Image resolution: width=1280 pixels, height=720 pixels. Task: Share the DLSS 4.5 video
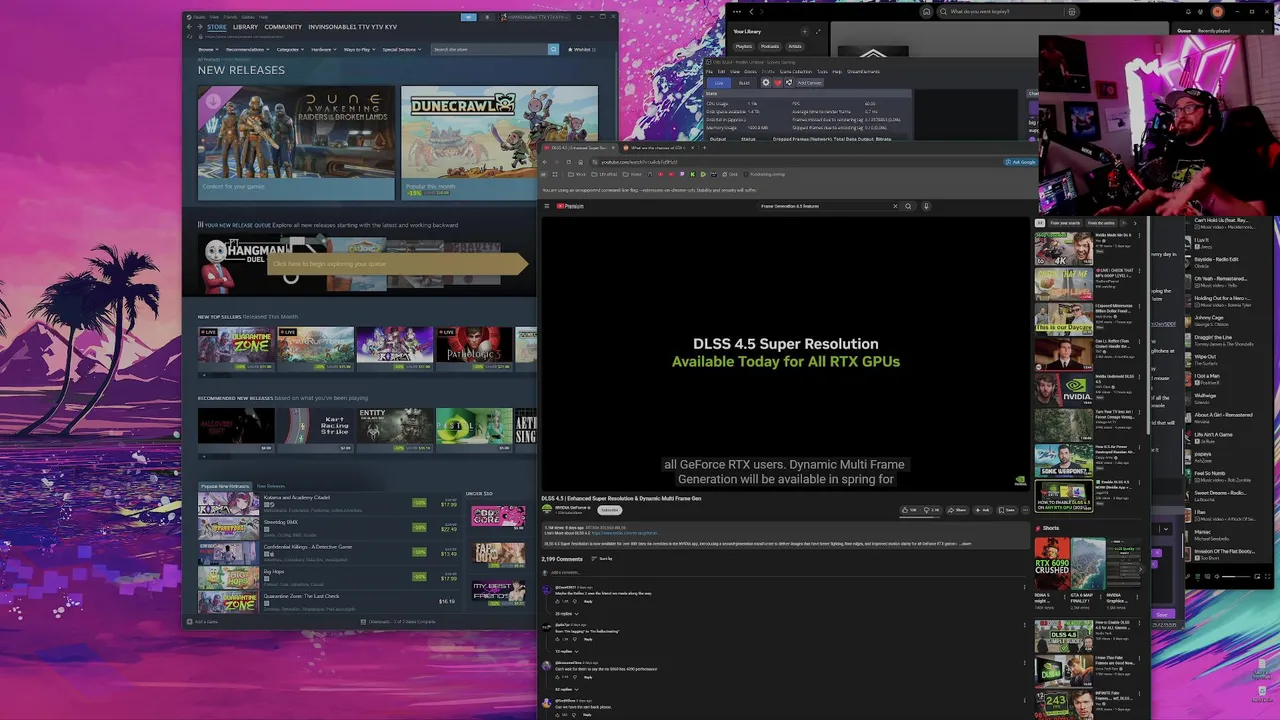click(958, 510)
